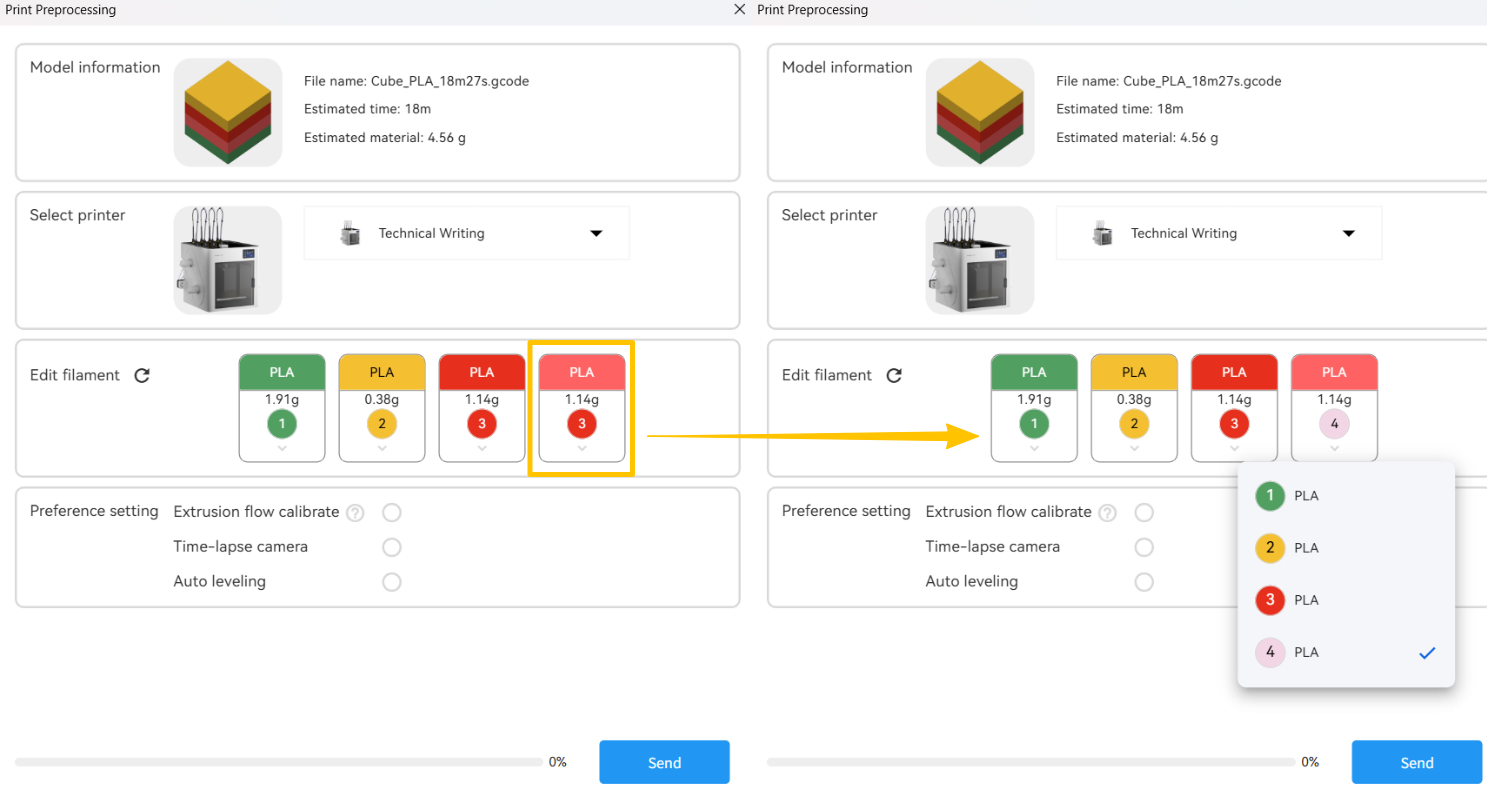Expand Technical Writing printer dropdown in right dialog
The width and height of the screenshot is (1487, 791).
[1348, 233]
